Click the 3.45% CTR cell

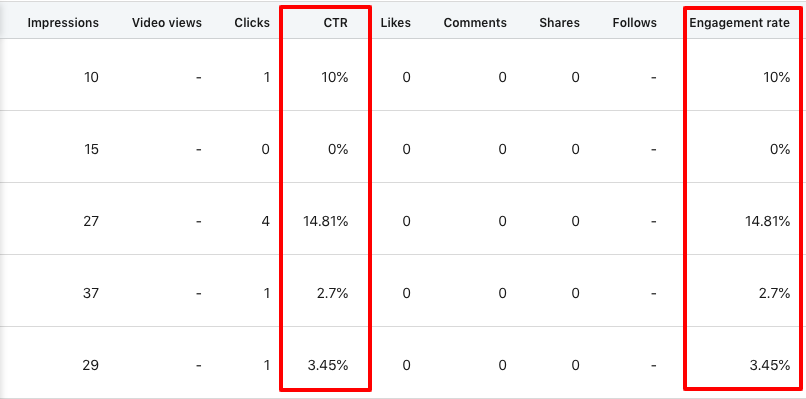pos(328,366)
